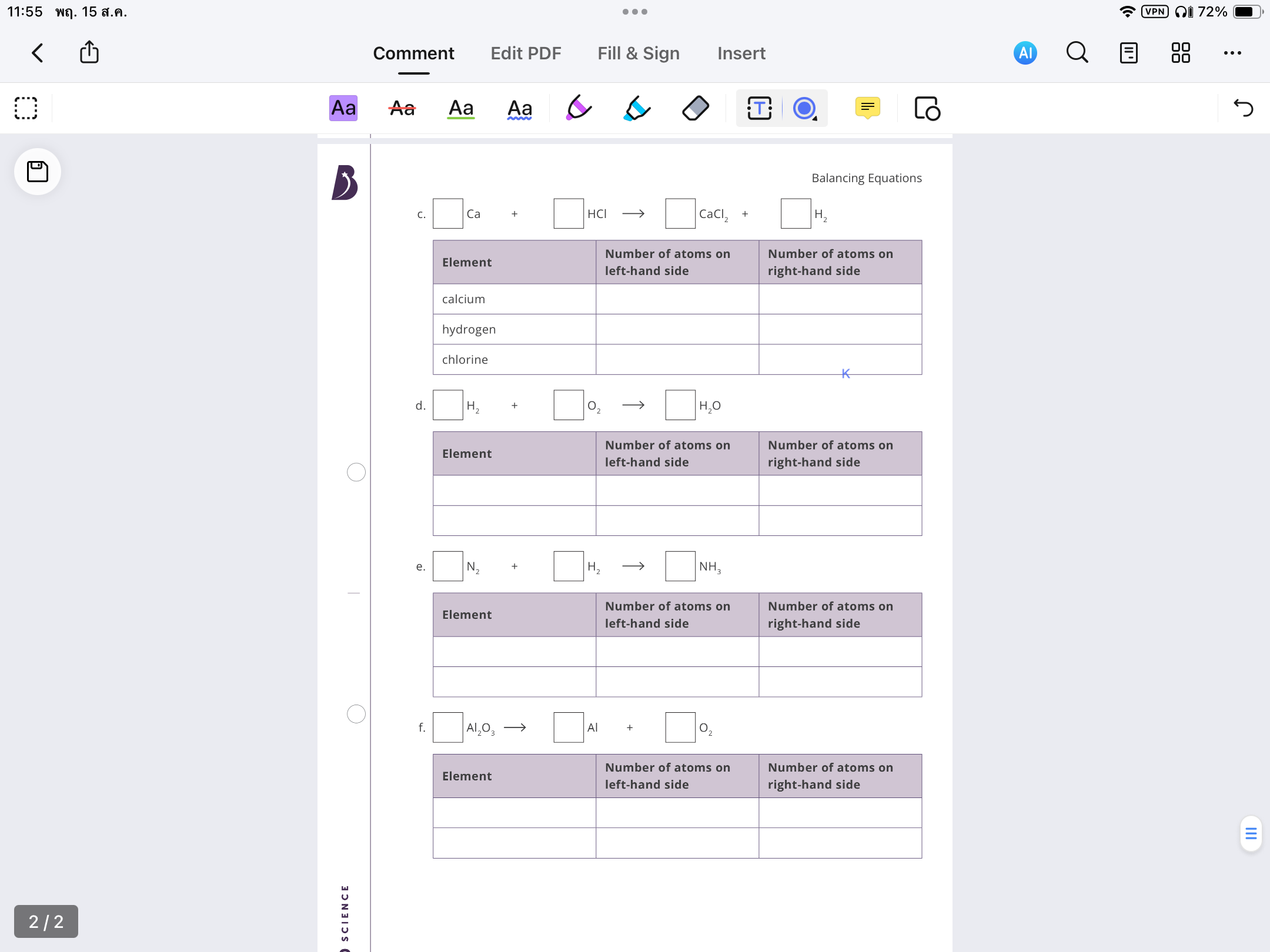Open the side panel handle on right edge

[1251, 833]
